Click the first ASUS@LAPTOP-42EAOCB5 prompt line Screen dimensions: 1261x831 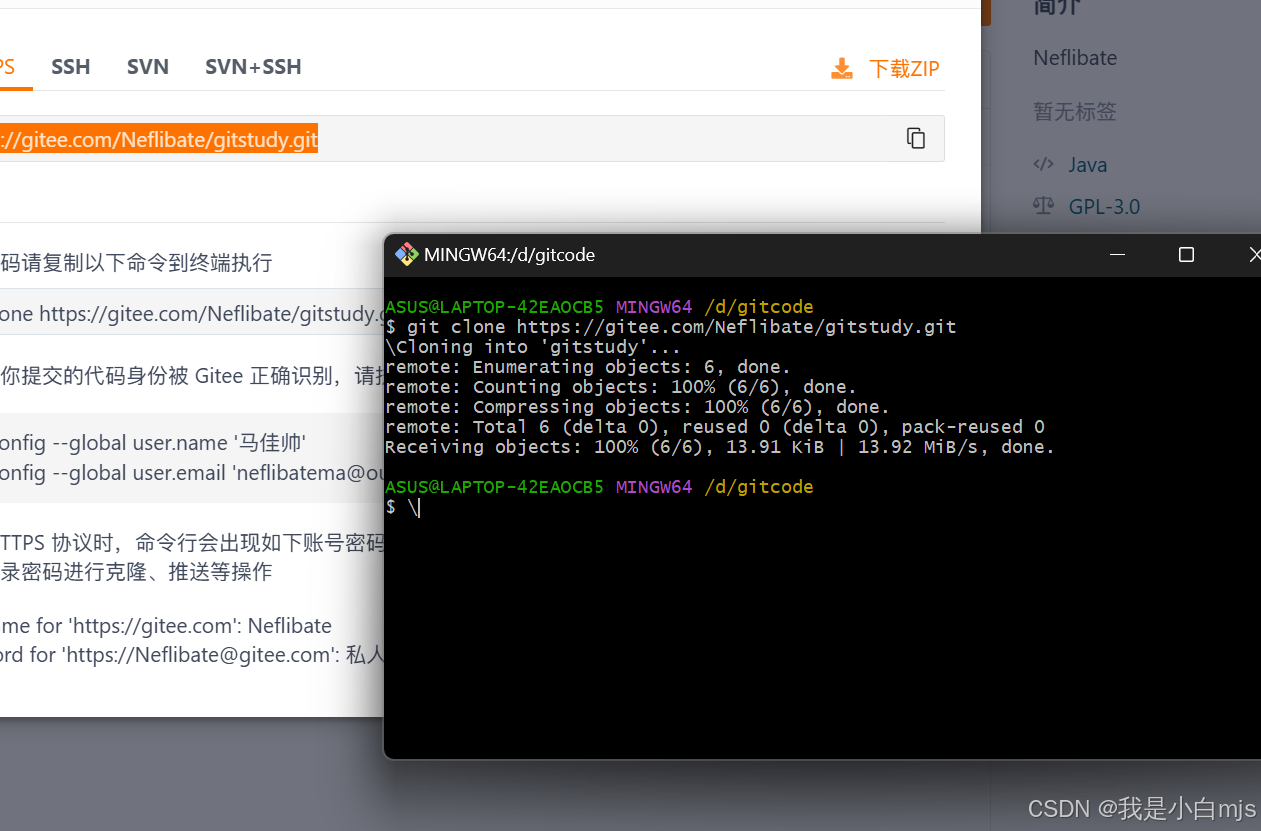tap(599, 307)
